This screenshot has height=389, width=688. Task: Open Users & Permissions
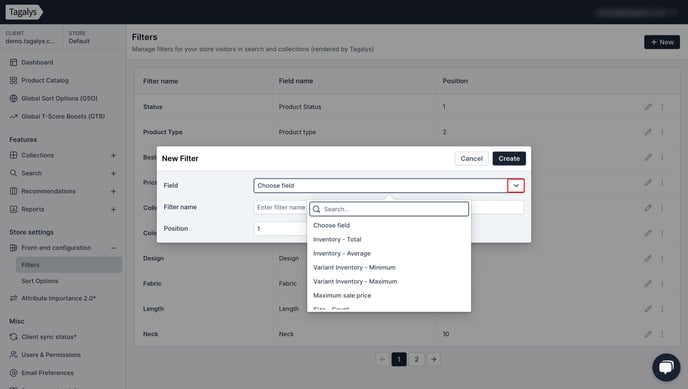pyautogui.click(x=51, y=355)
